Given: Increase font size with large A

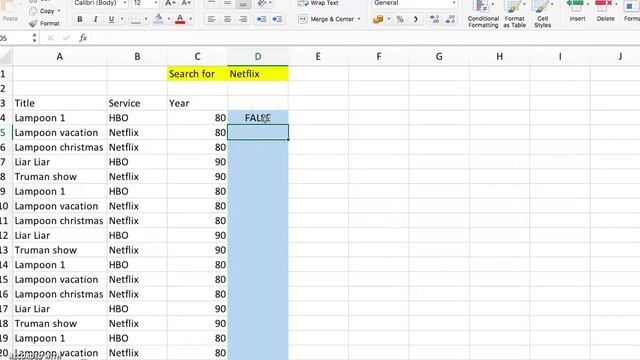Looking at the screenshot, I should click(170, 3).
